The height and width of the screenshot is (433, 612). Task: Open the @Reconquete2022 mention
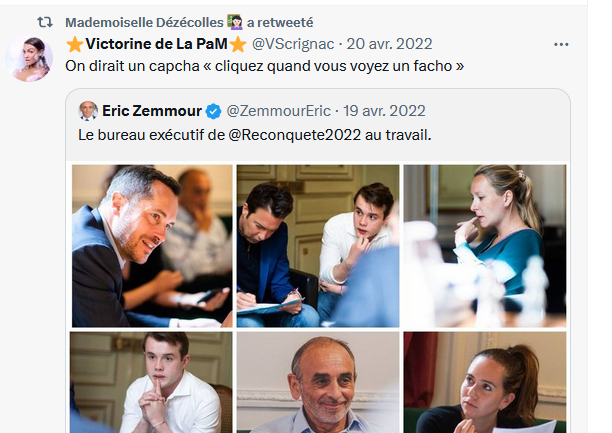tap(295, 135)
